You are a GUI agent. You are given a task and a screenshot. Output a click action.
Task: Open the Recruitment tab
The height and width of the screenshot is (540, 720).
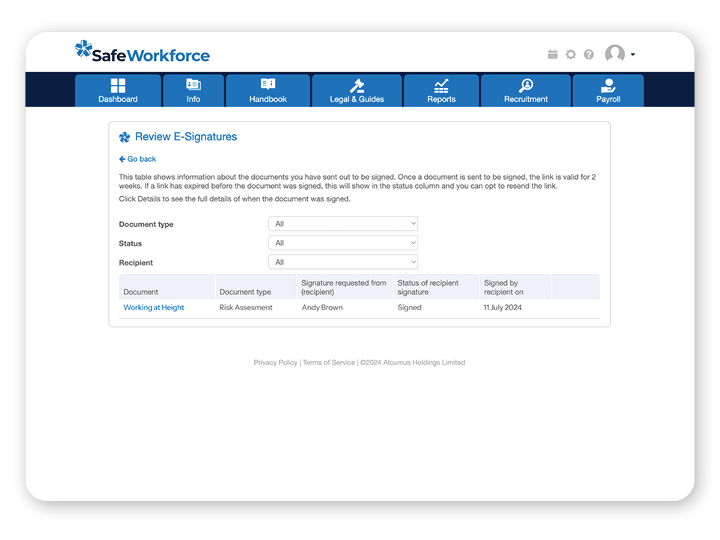point(526,90)
